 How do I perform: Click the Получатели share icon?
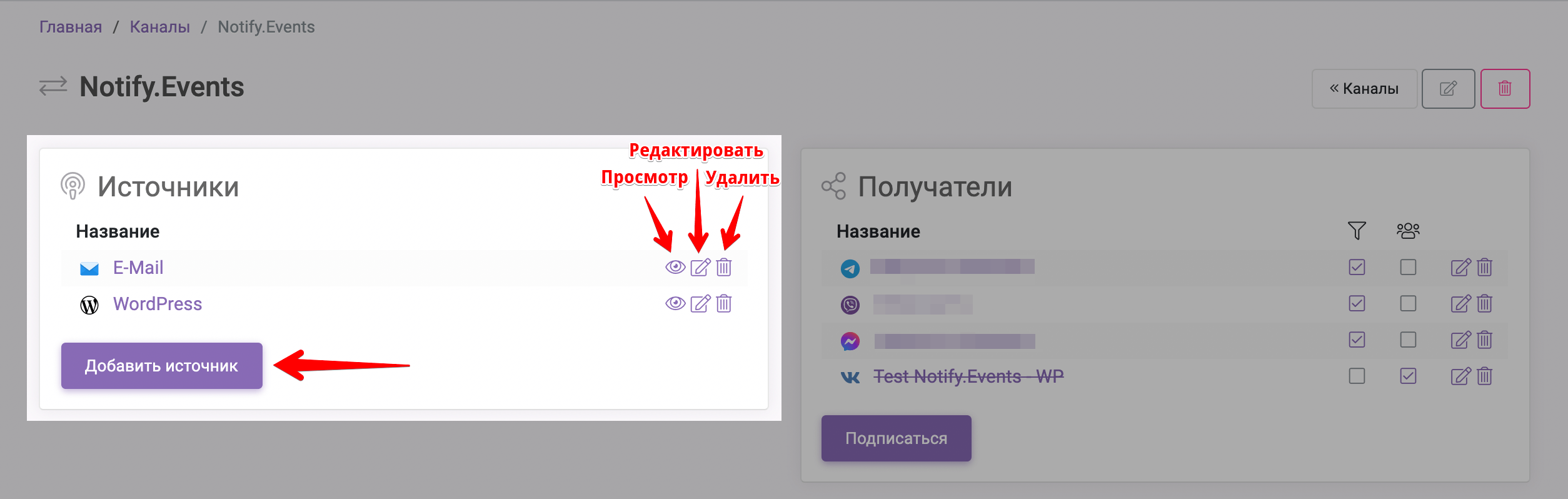point(833,186)
